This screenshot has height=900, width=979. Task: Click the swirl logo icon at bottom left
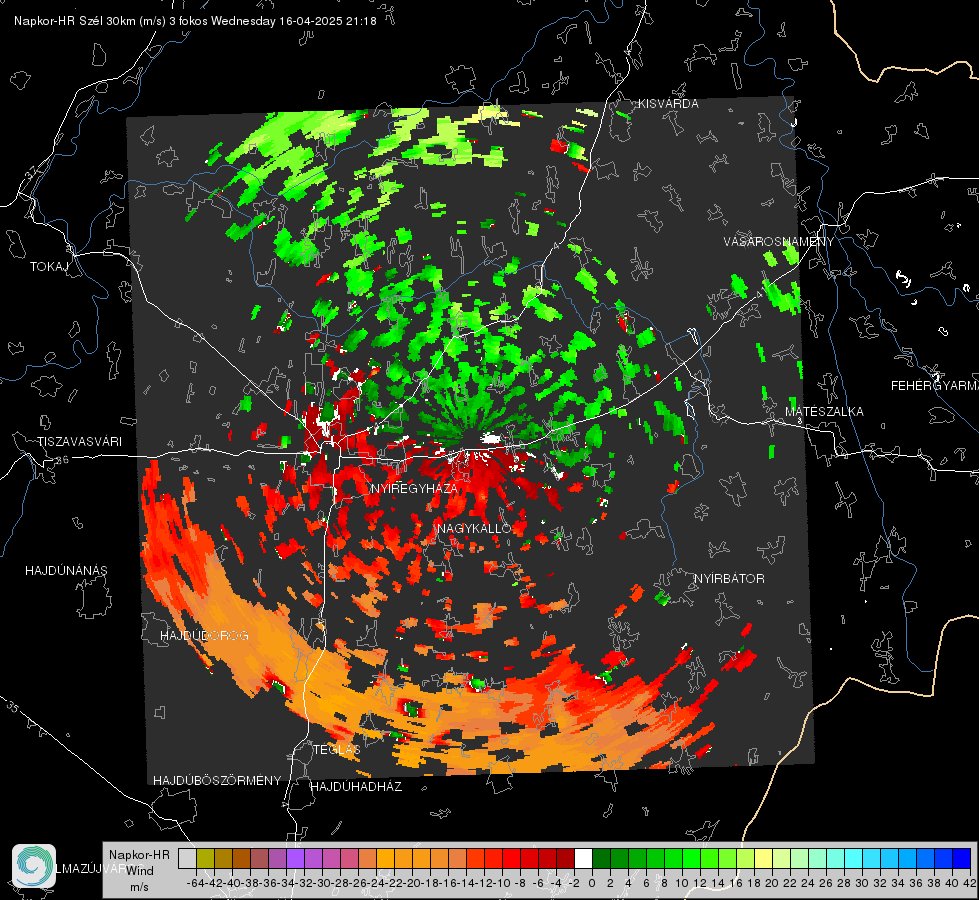tap(34, 866)
